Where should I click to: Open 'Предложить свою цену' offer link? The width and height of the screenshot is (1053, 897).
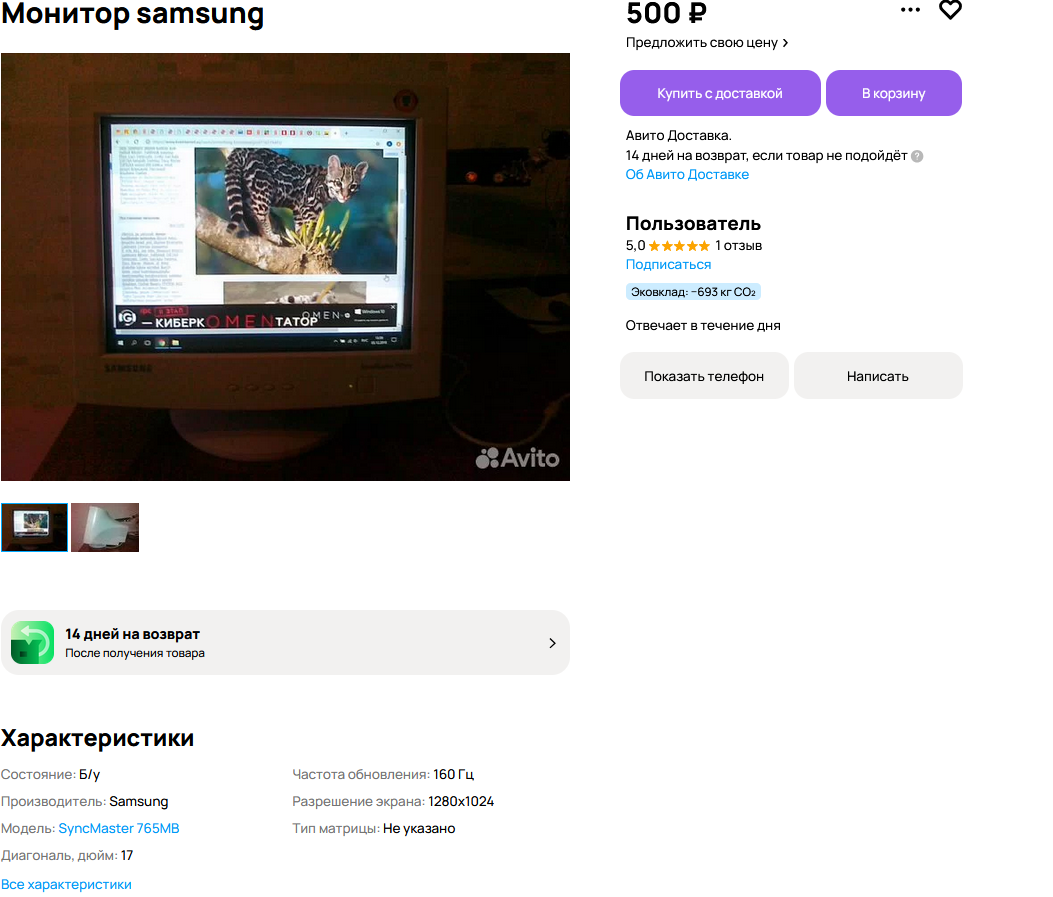pos(706,42)
